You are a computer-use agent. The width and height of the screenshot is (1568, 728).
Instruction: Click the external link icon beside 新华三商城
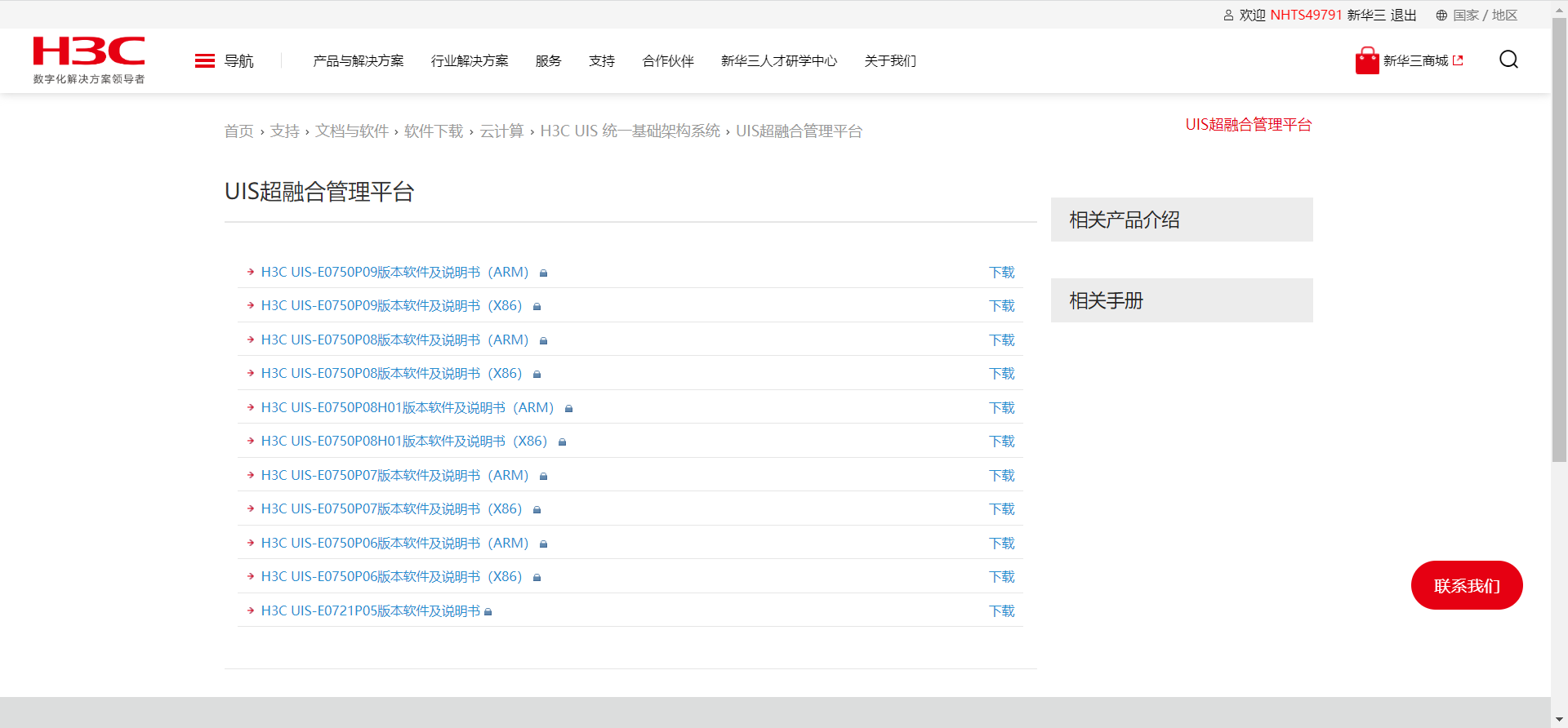[x=1458, y=60]
